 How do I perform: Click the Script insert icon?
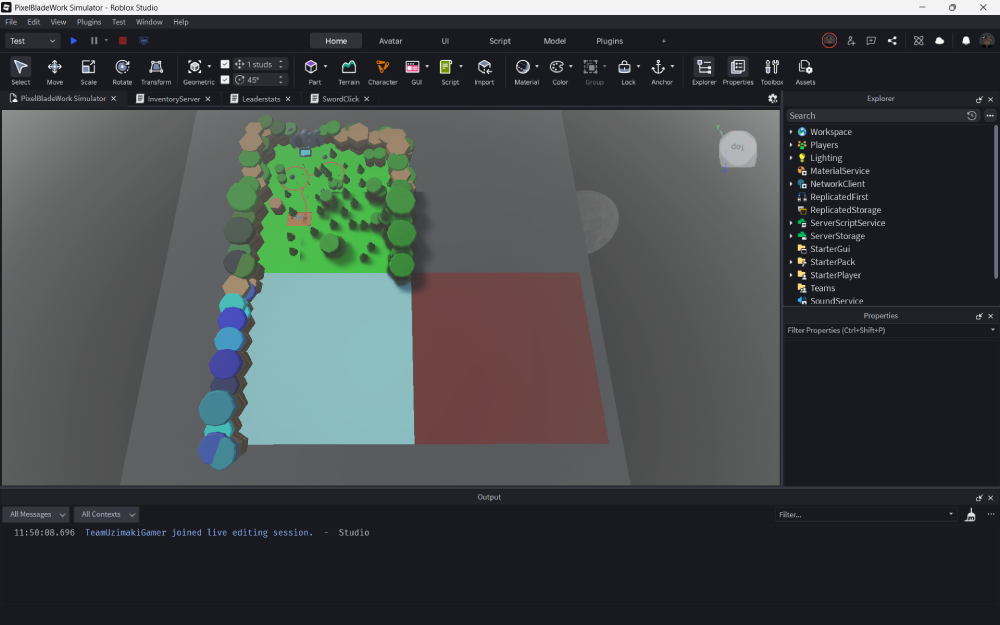coord(446,66)
